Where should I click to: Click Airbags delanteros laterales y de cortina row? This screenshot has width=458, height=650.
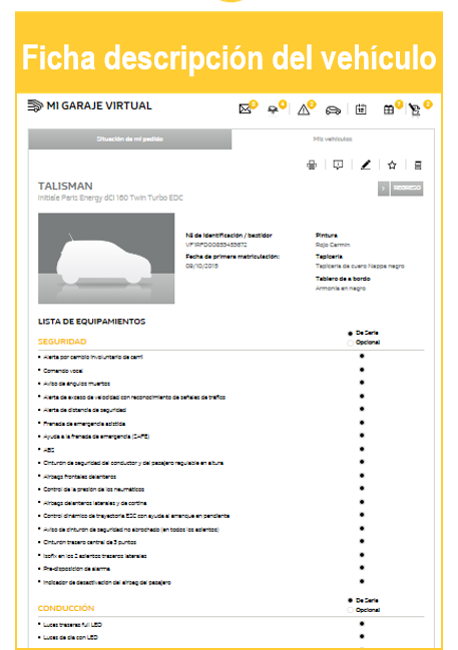[x=231, y=503]
